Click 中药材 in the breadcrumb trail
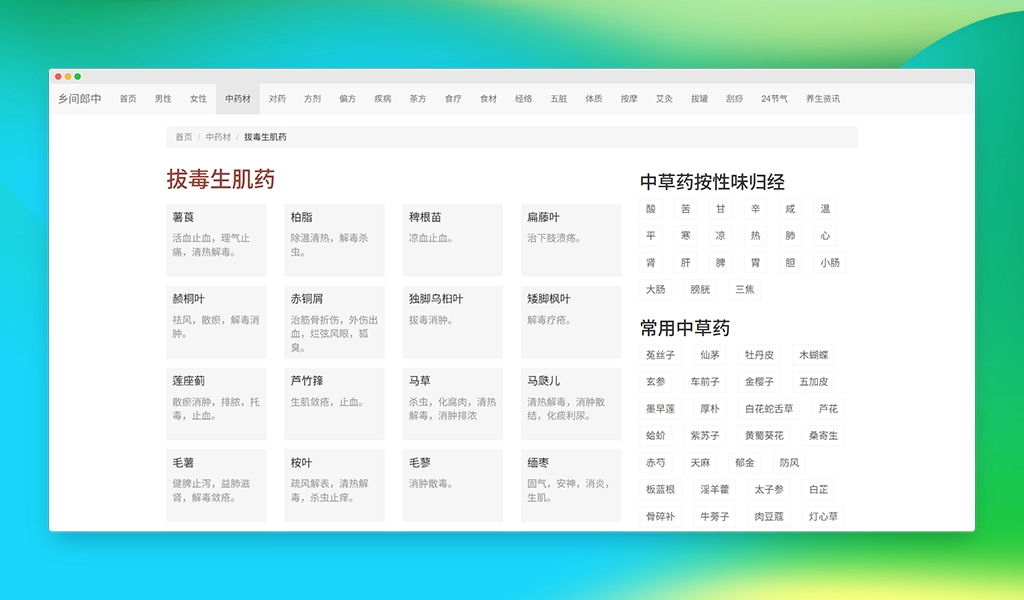Screen dimensions: 1024x600 coord(218,137)
